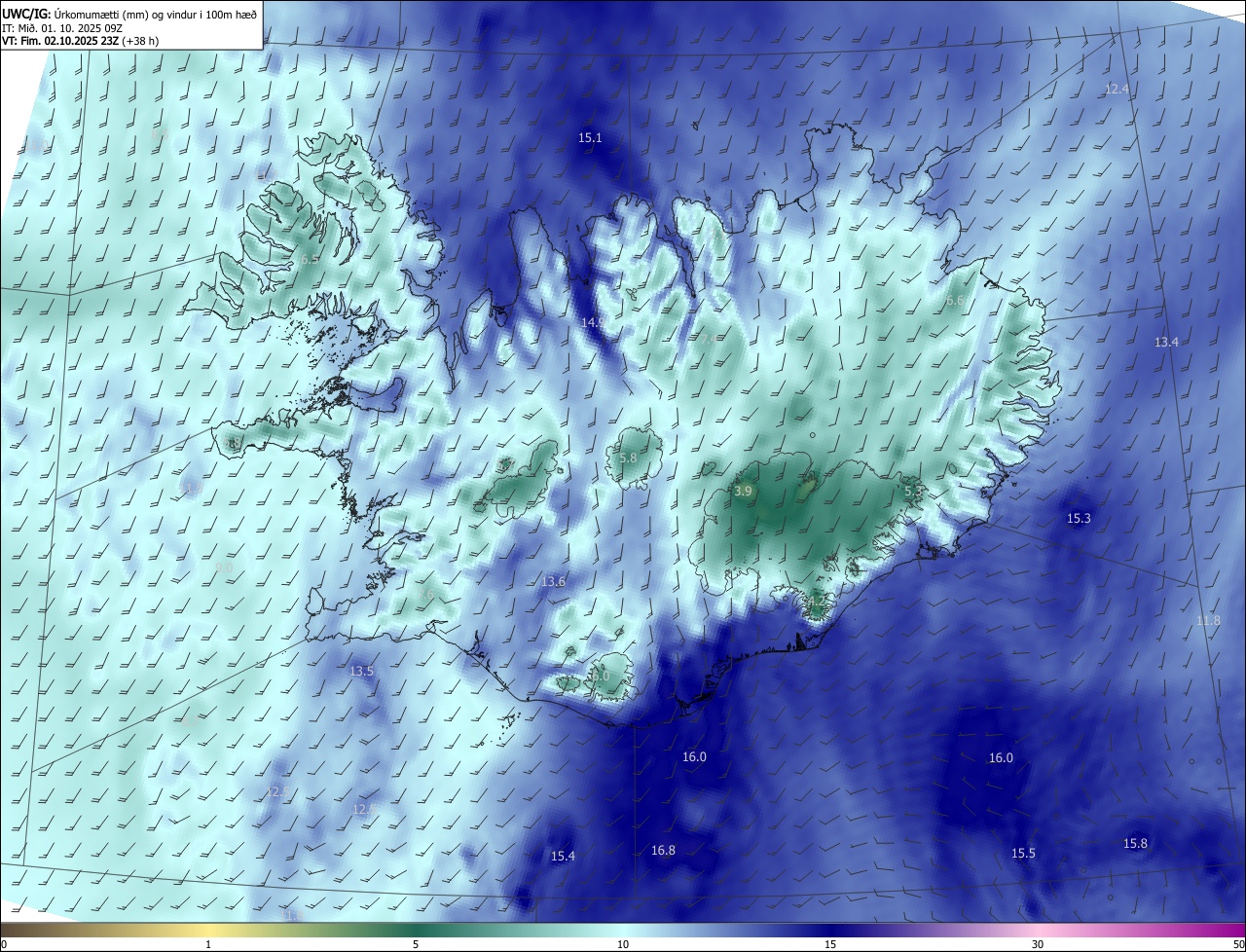Select the 15.5 value label
Screen dimensions: 1246x952
tap(1023, 854)
